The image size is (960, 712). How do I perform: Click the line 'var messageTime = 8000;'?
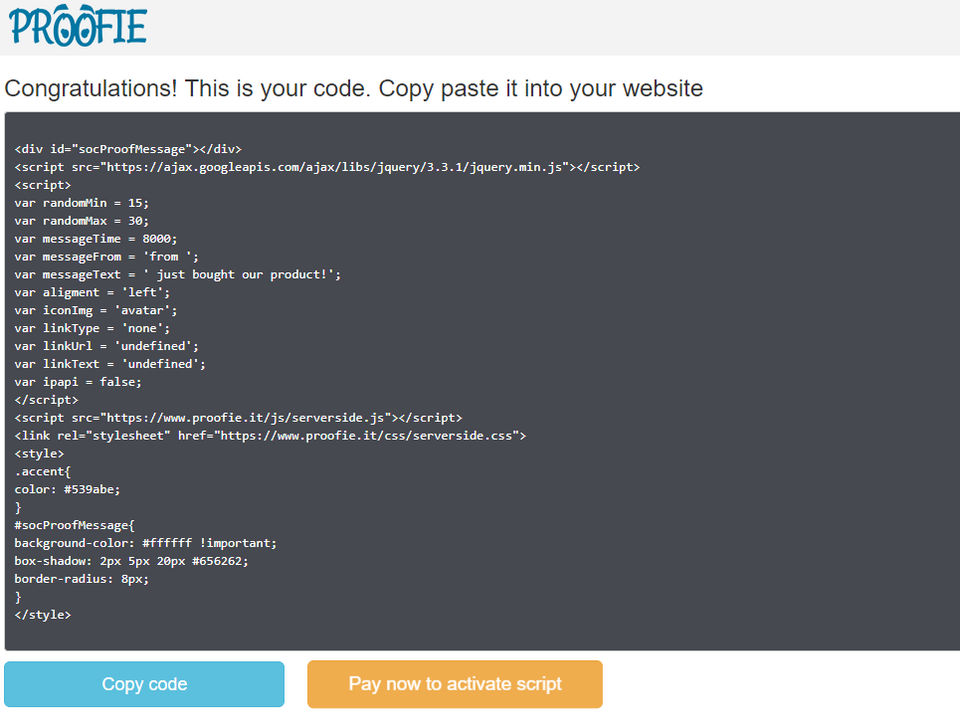coord(96,239)
